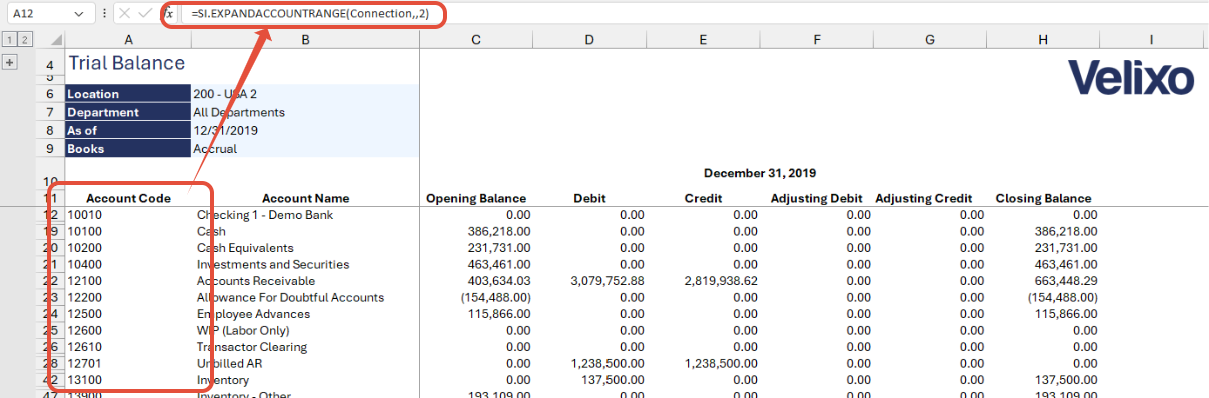Click the Debit column heading
Viewport: 1209px width, 398px height.
click(590, 198)
